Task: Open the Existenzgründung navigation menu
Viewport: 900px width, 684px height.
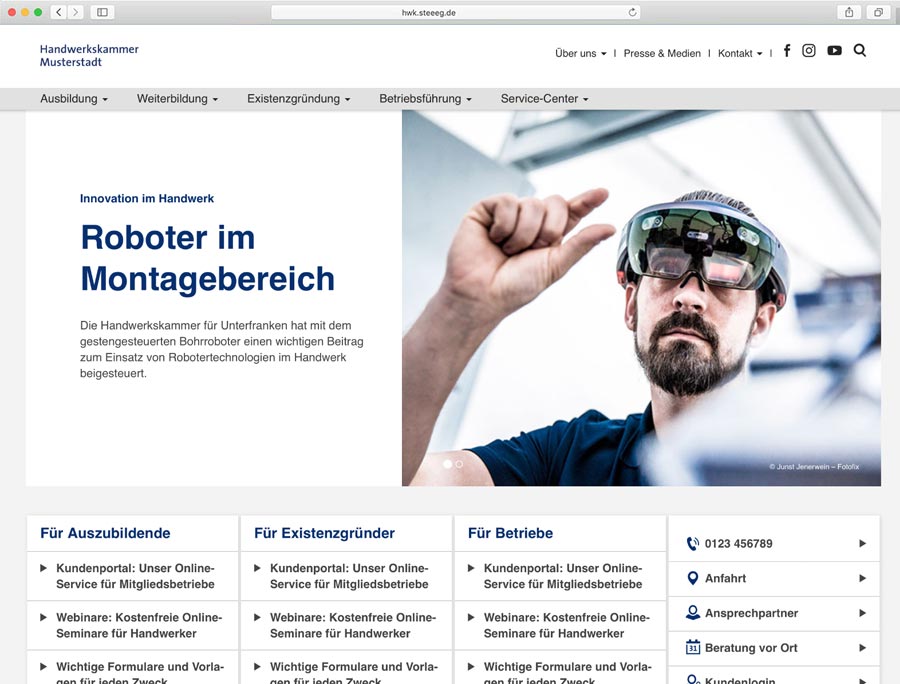Action: (298, 99)
